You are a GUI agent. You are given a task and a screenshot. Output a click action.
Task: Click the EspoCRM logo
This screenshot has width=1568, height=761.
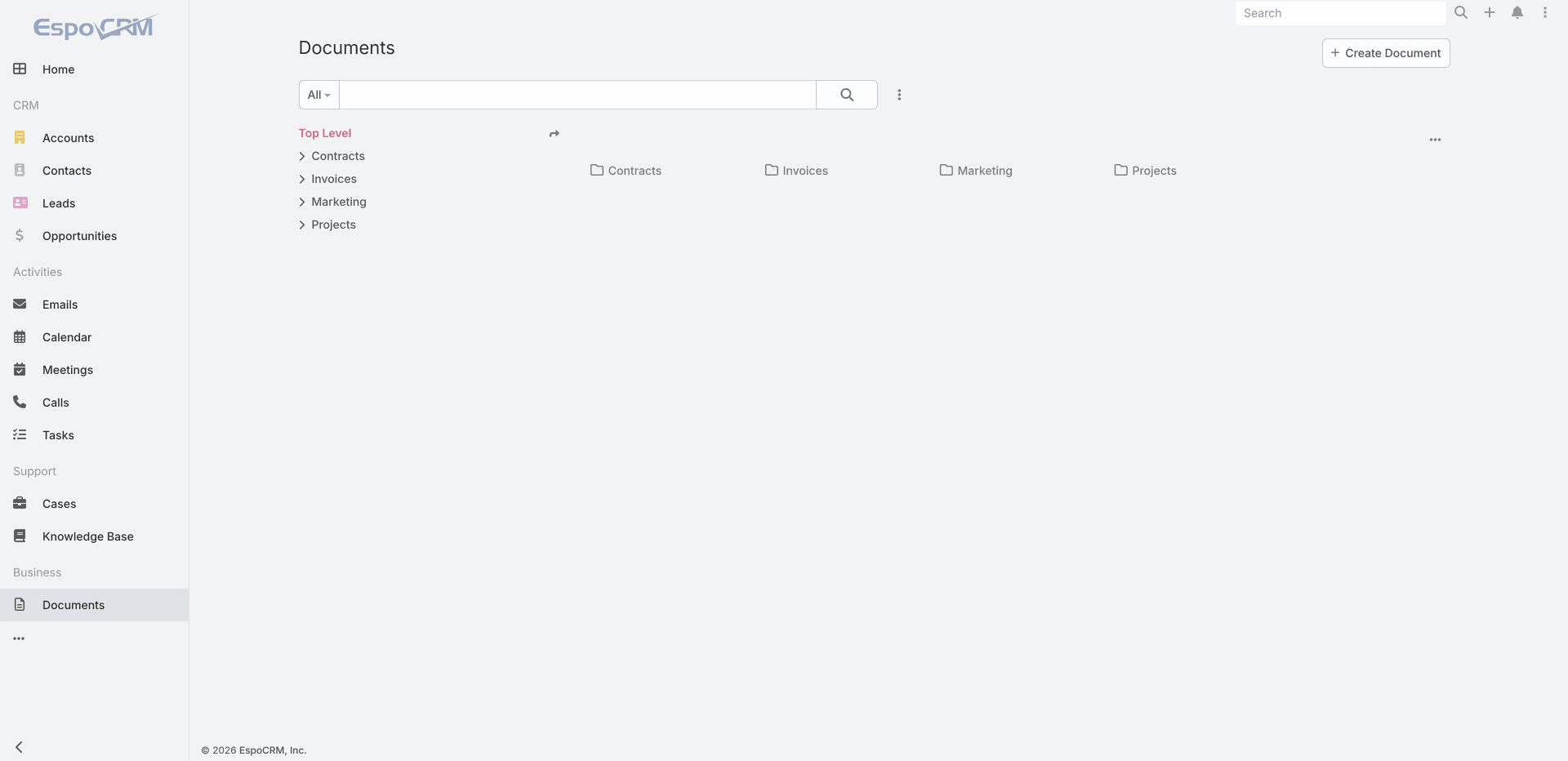coord(94,28)
